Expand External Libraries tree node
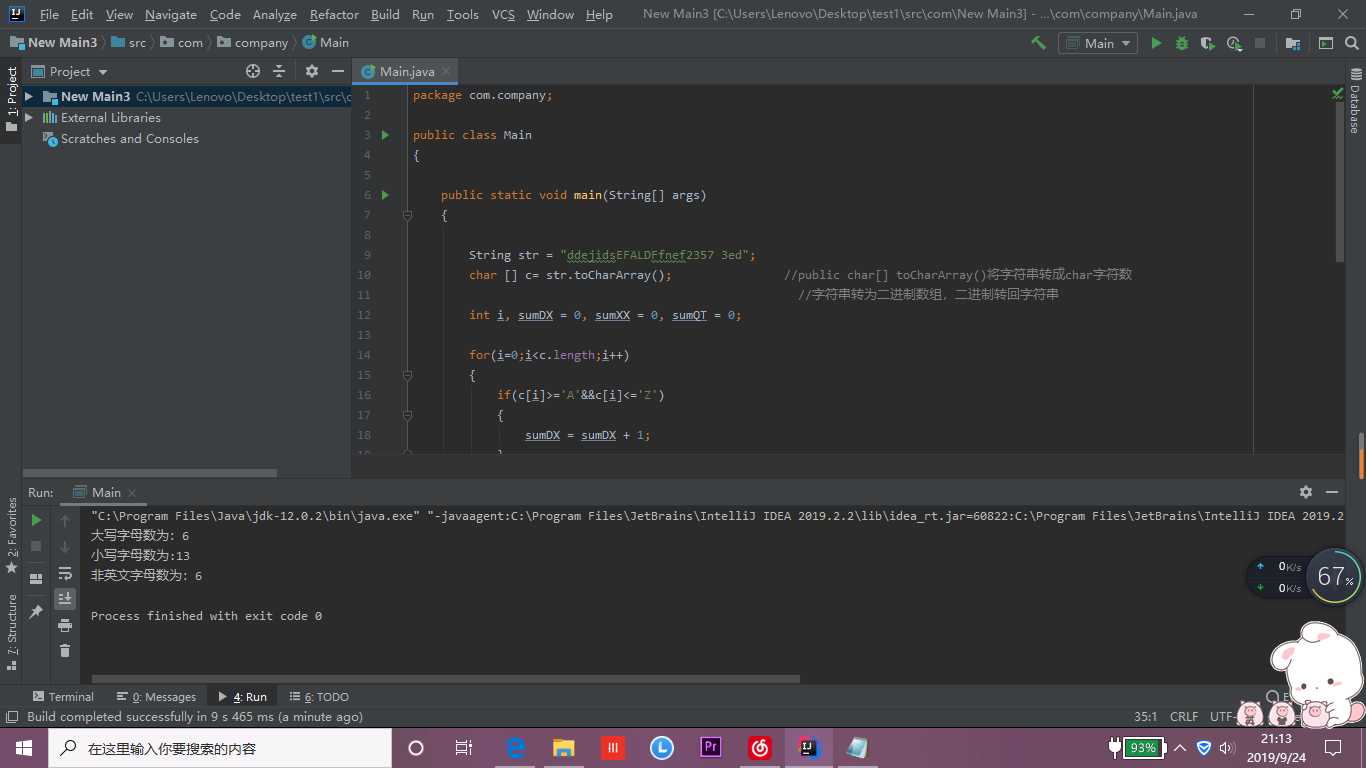This screenshot has height=768, width=1366. [x=29, y=118]
